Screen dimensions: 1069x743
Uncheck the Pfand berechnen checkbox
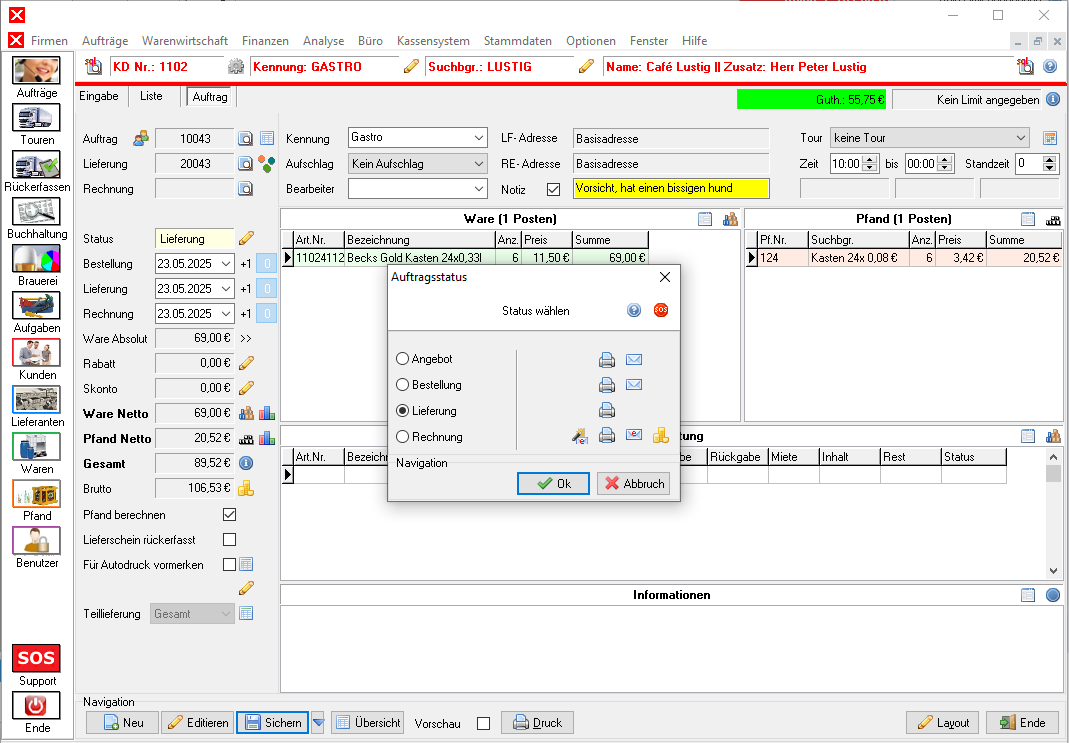click(x=229, y=515)
